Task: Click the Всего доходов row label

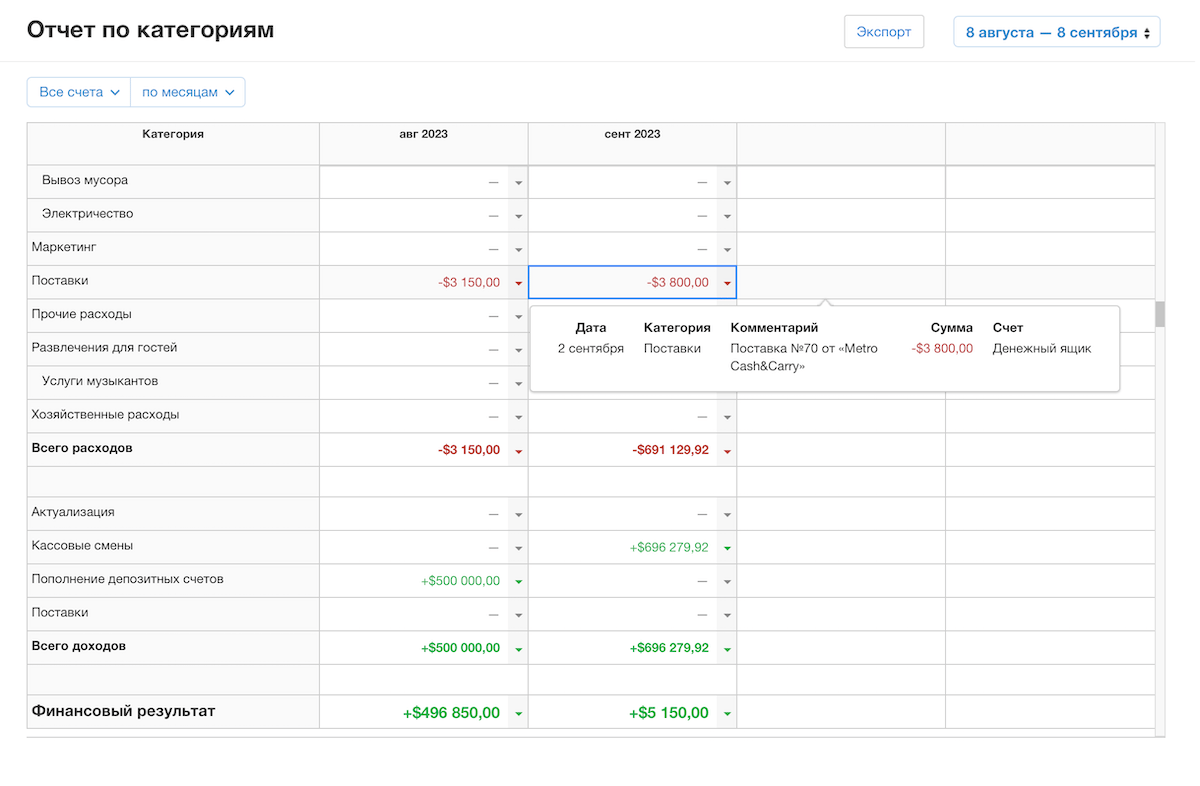Action: [x=79, y=647]
